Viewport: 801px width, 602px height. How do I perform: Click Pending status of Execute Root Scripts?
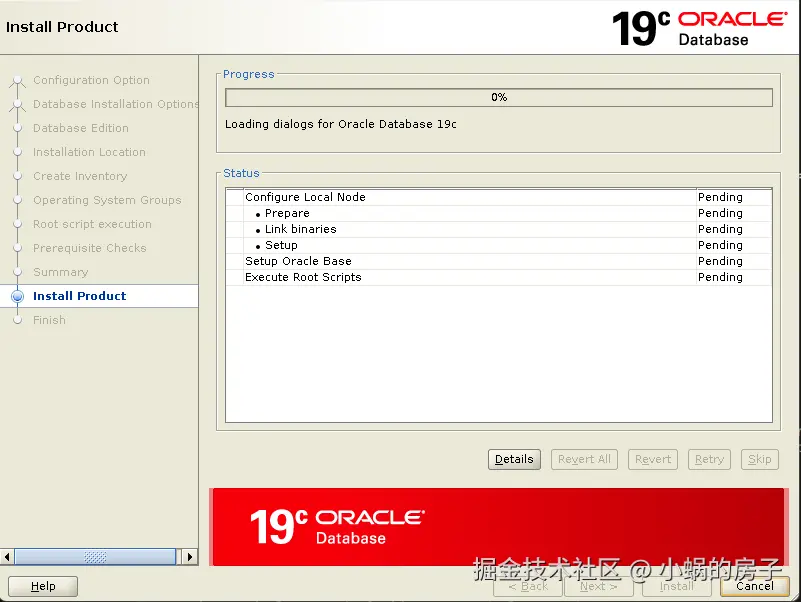[720, 277]
